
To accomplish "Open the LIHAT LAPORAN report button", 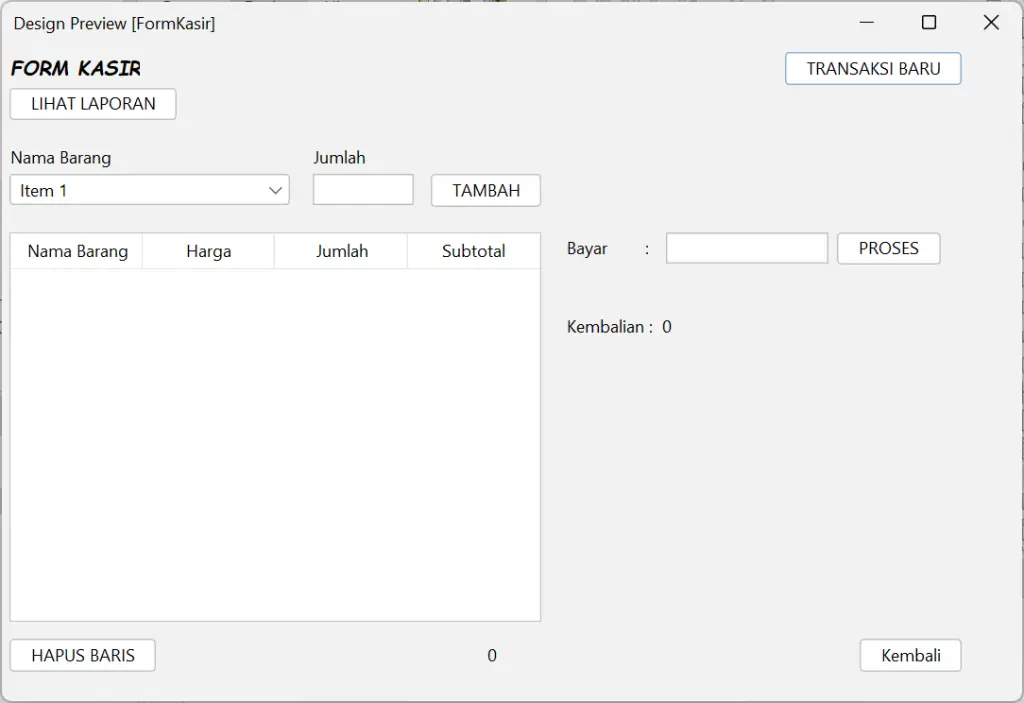I will (x=93, y=104).
